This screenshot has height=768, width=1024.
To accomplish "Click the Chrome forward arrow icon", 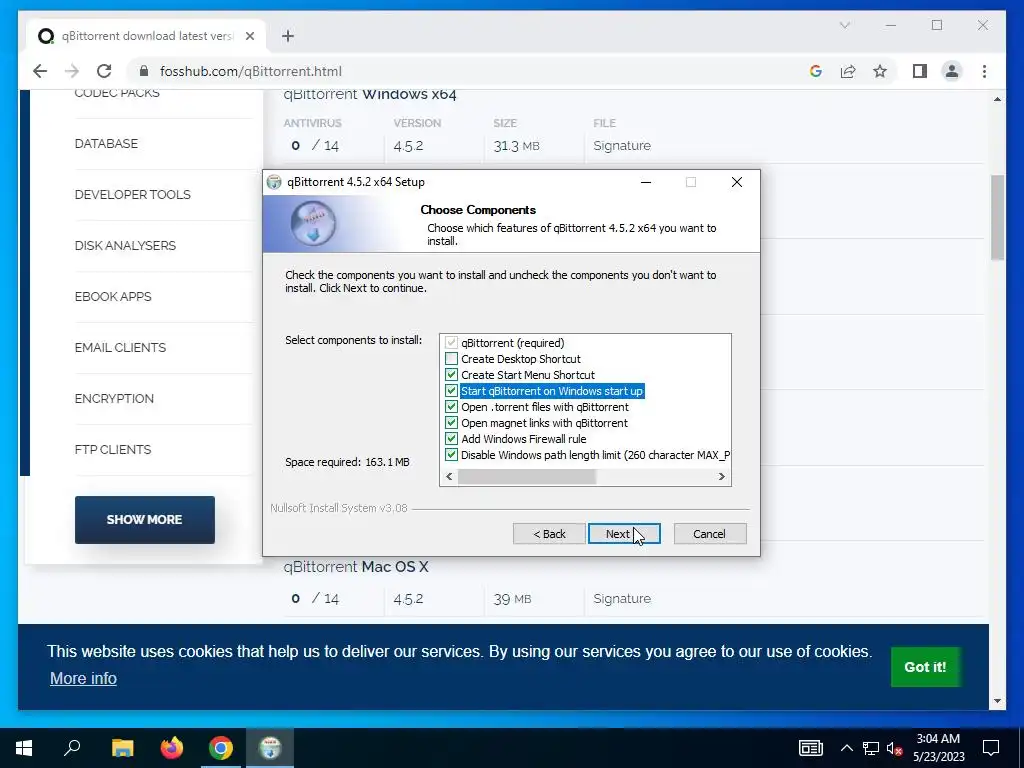I will pyautogui.click(x=72, y=71).
